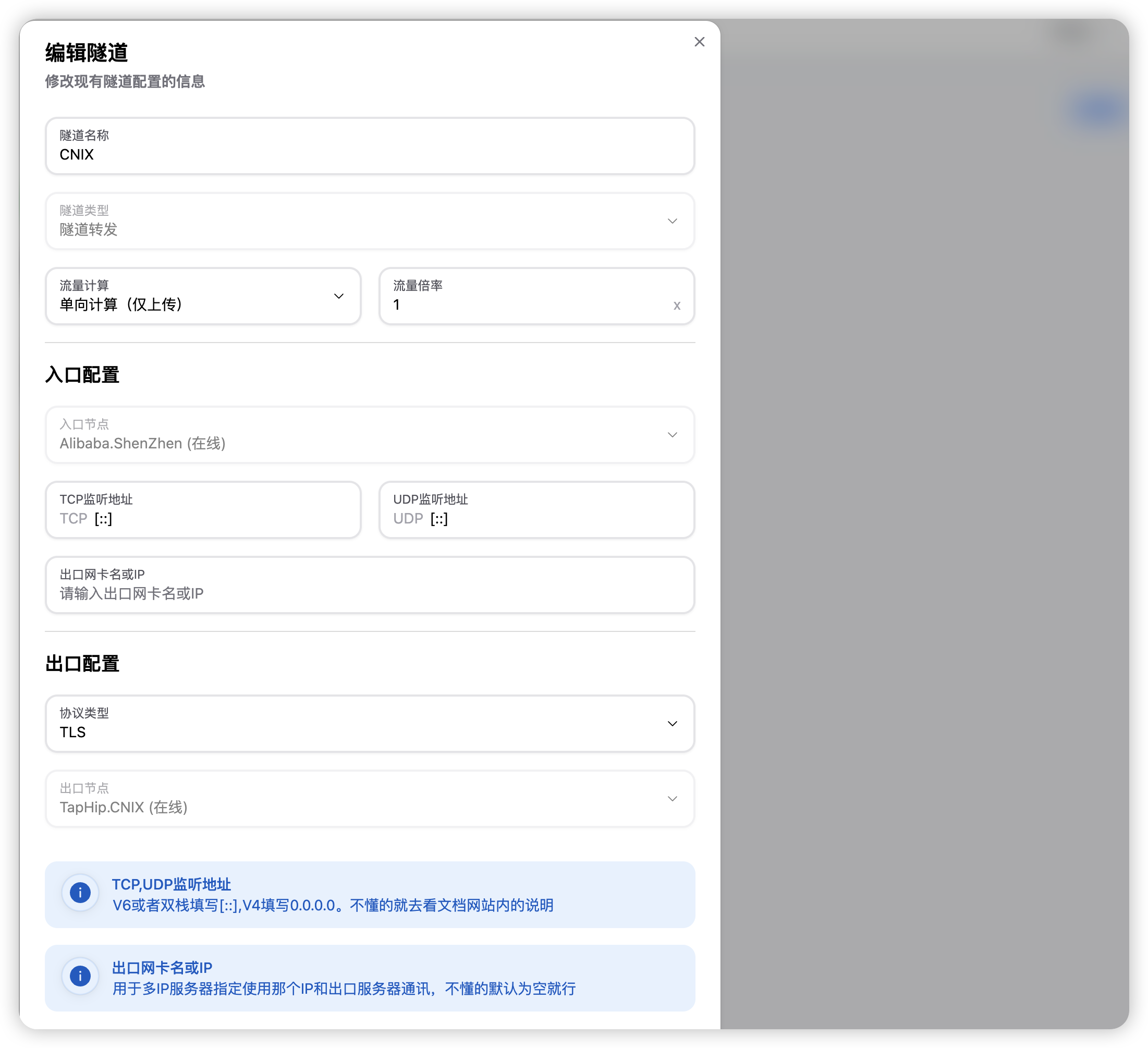Click chevron arrow in 协议类型 field
Image resolution: width=1148 pixels, height=1048 pixels.
coord(672,723)
